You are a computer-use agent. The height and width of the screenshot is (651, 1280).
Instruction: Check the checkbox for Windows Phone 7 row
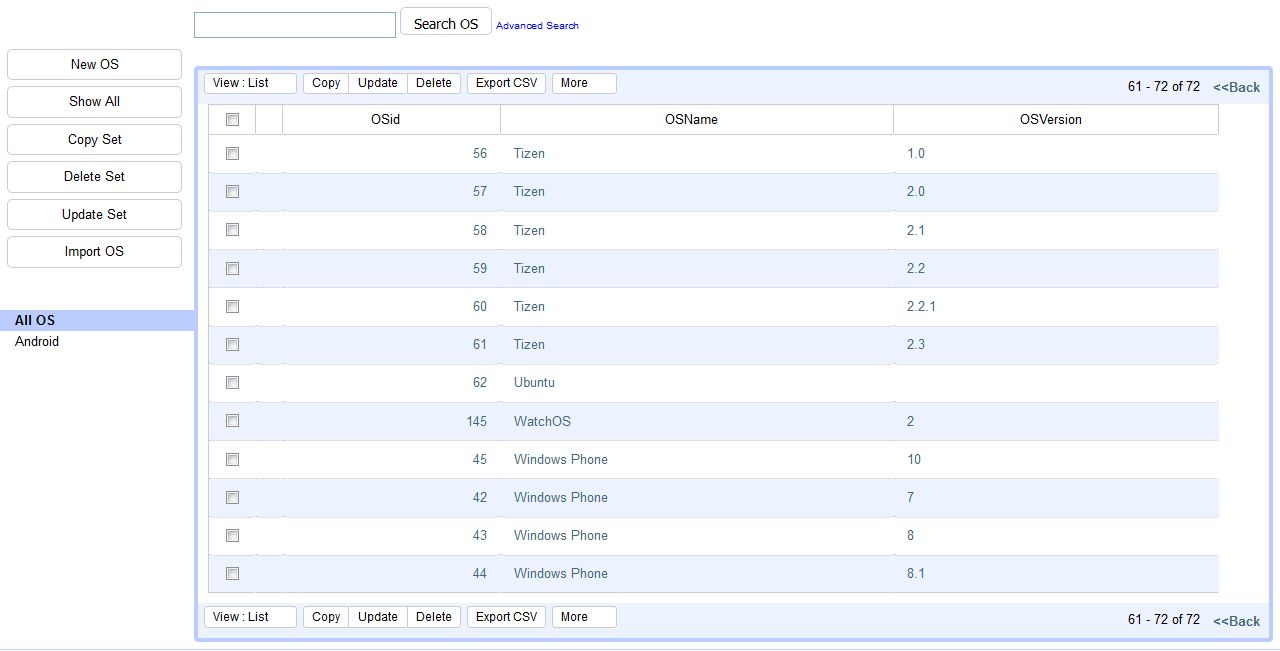point(233,497)
